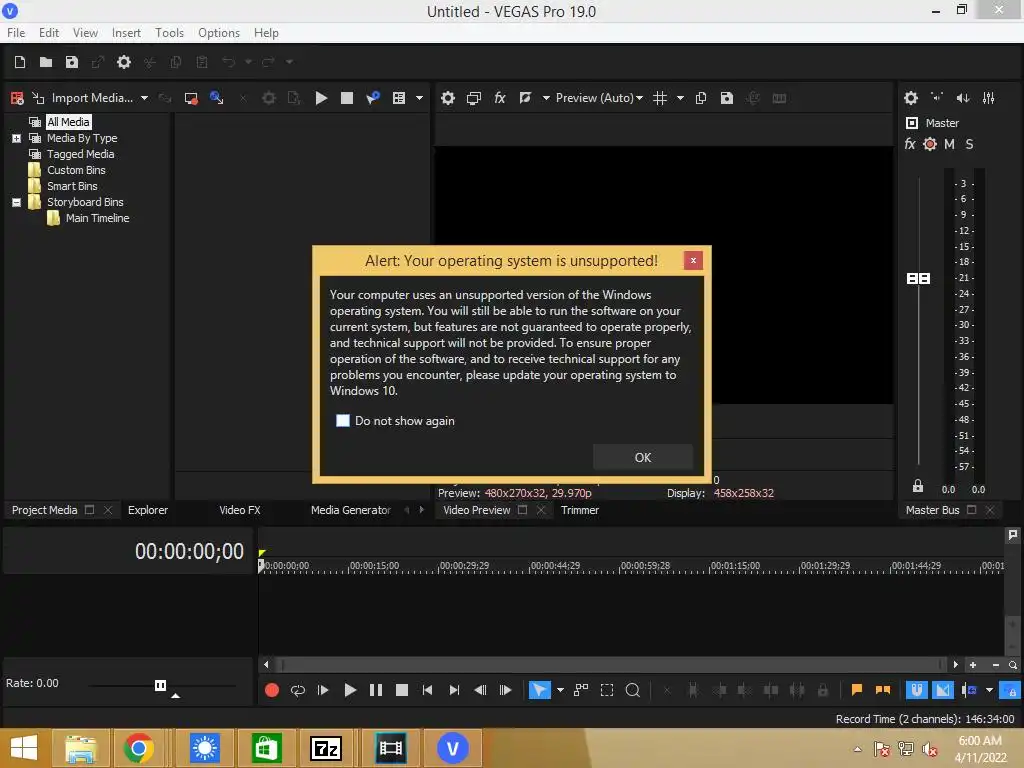The image size is (1024, 768).
Task: Collapse the Storyboard Bins node
Action: click(x=16, y=202)
